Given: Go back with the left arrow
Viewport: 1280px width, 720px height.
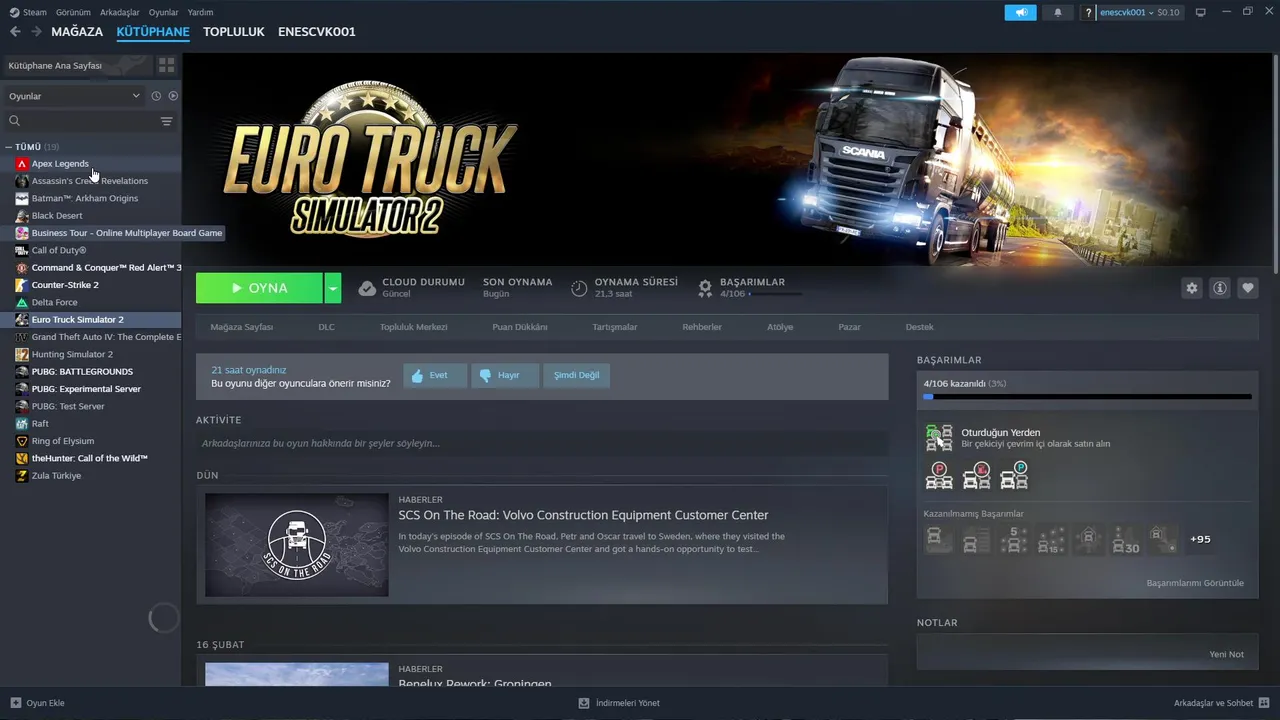Looking at the screenshot, I should 15,32.
